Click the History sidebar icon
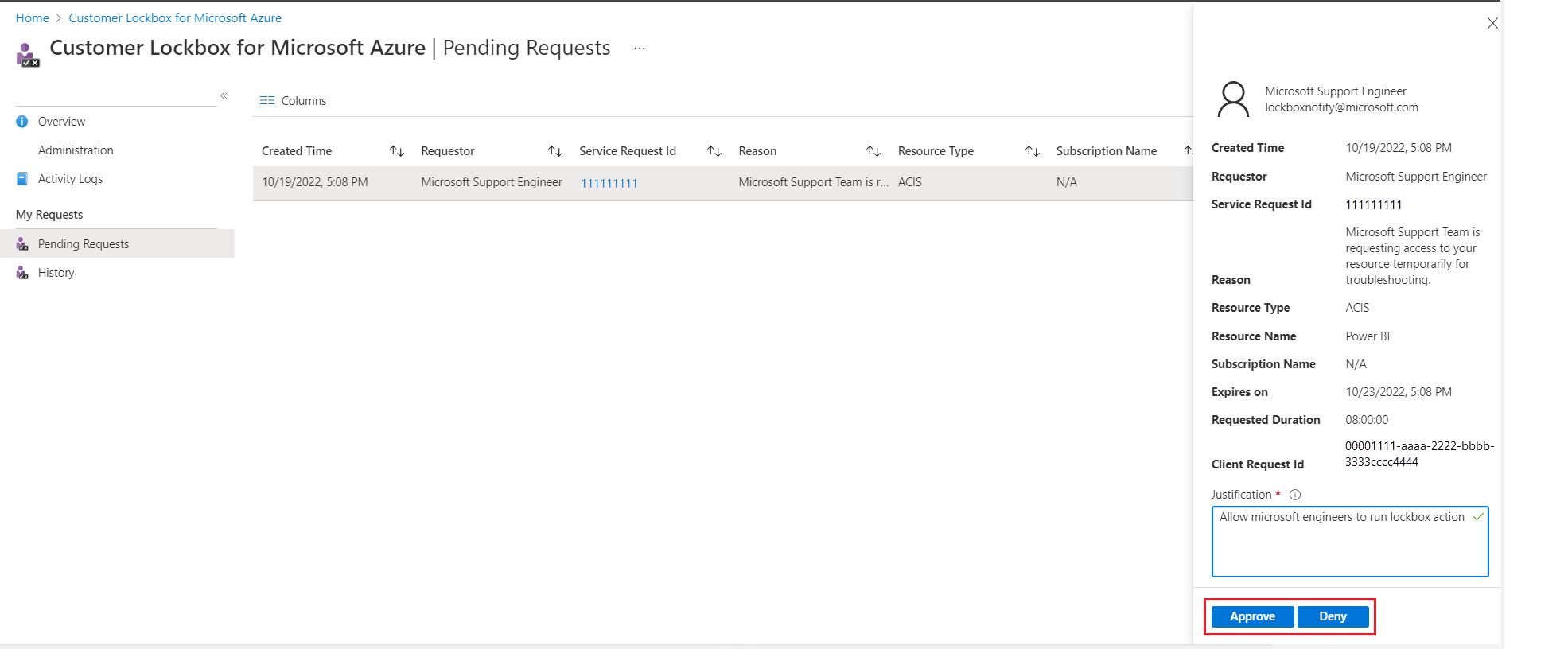1568x649 pixels. [x=22, y=273]
